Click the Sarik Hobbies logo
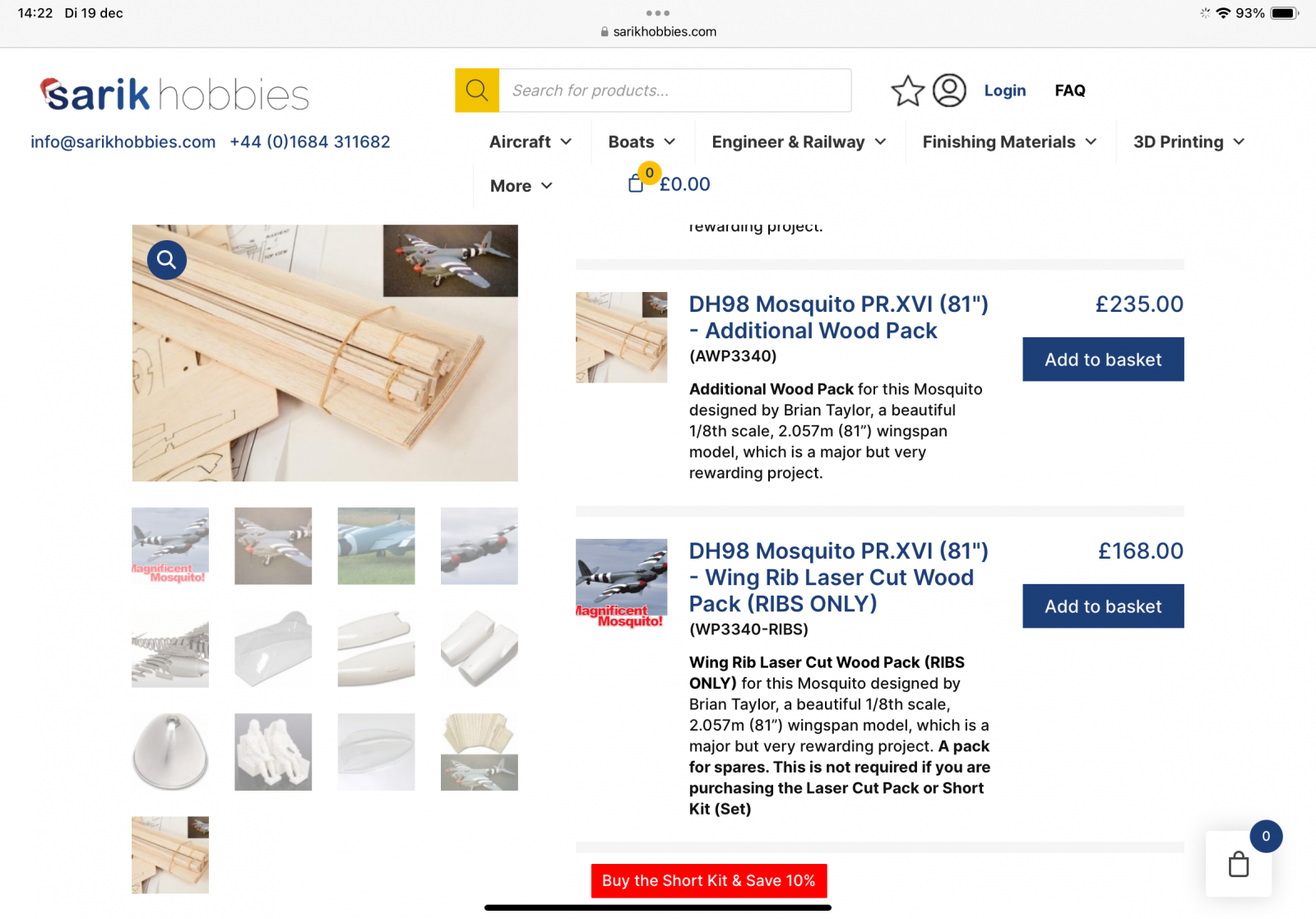1316x919 pixels. [174, 95]
